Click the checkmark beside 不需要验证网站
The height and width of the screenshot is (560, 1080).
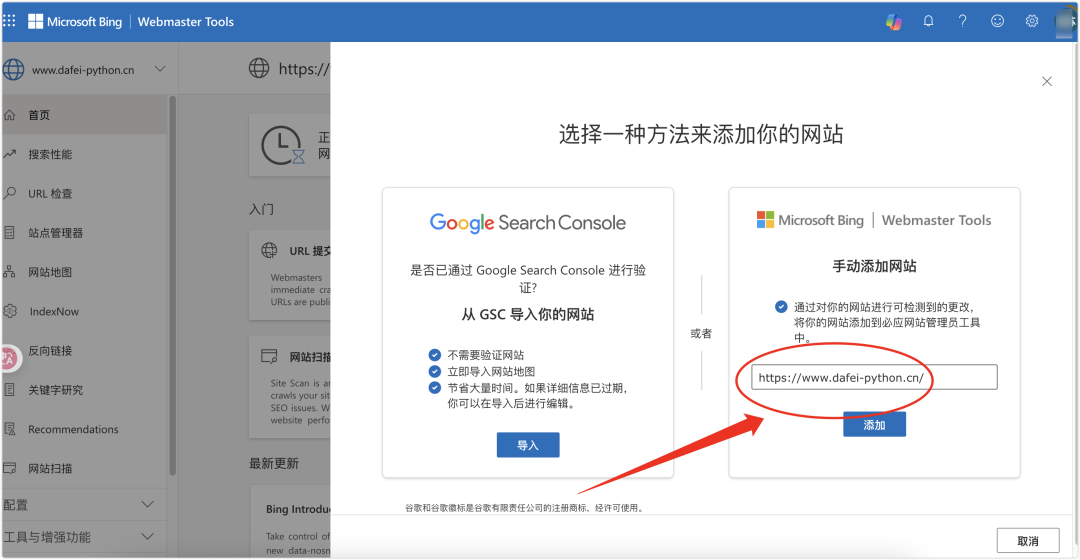[x=435, y=355]
